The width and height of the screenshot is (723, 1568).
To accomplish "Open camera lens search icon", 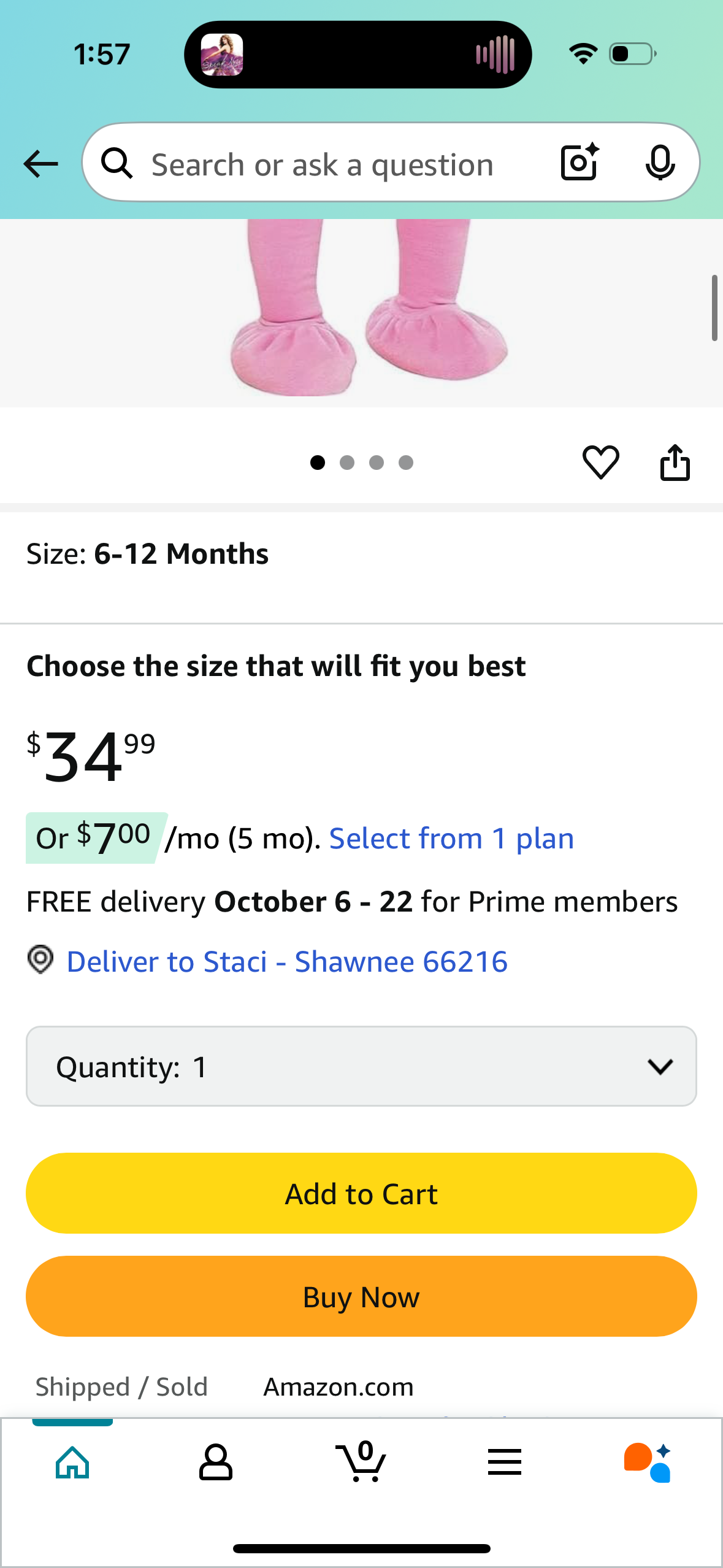I will tap(580, 163).
